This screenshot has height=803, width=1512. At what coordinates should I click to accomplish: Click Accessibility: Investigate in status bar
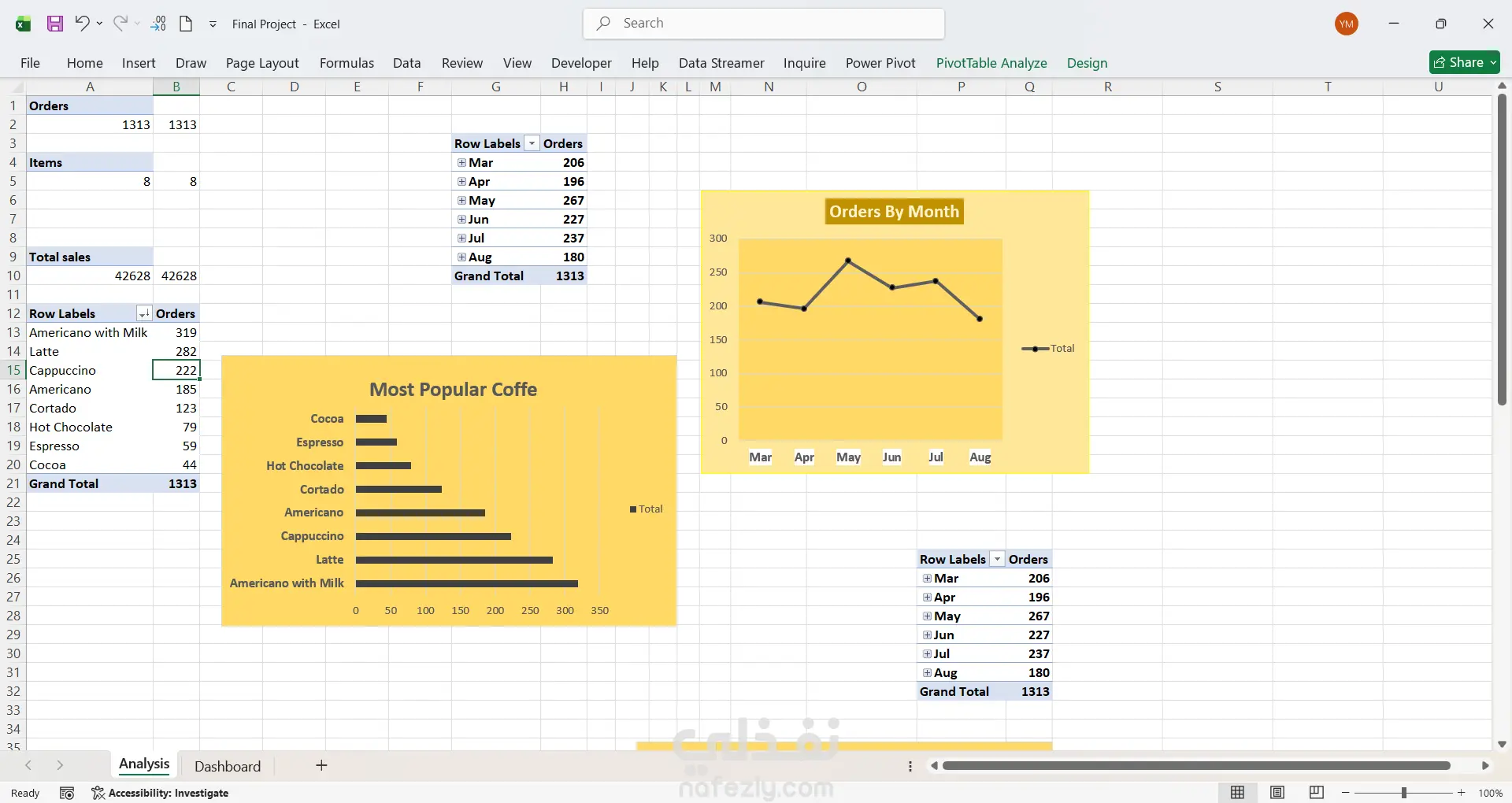tap(160, 793)
